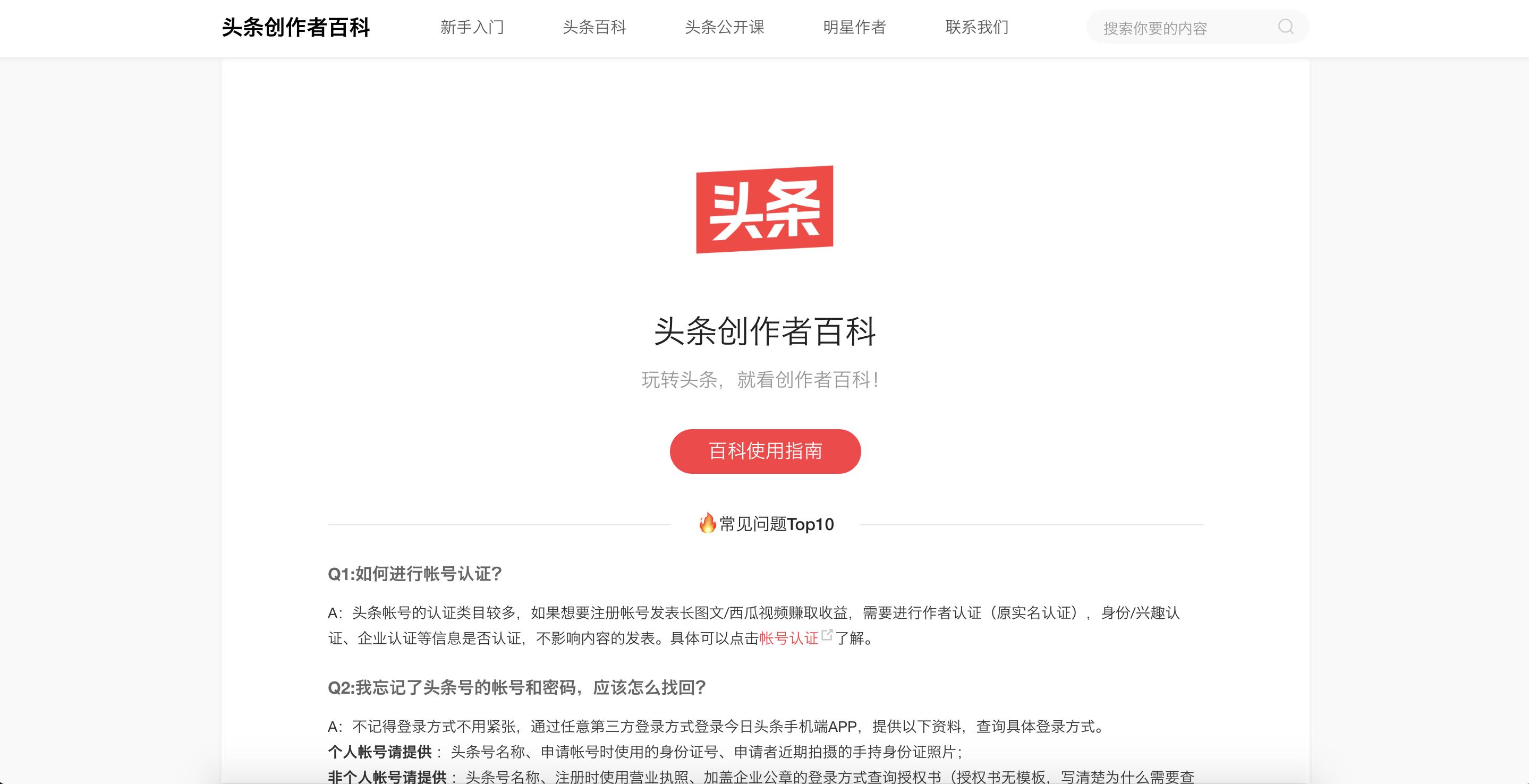The height and width of the screenshot is (784, 1529).
Task: Click the bold 个人帐号请提供 text
Action: click(380, 752)
